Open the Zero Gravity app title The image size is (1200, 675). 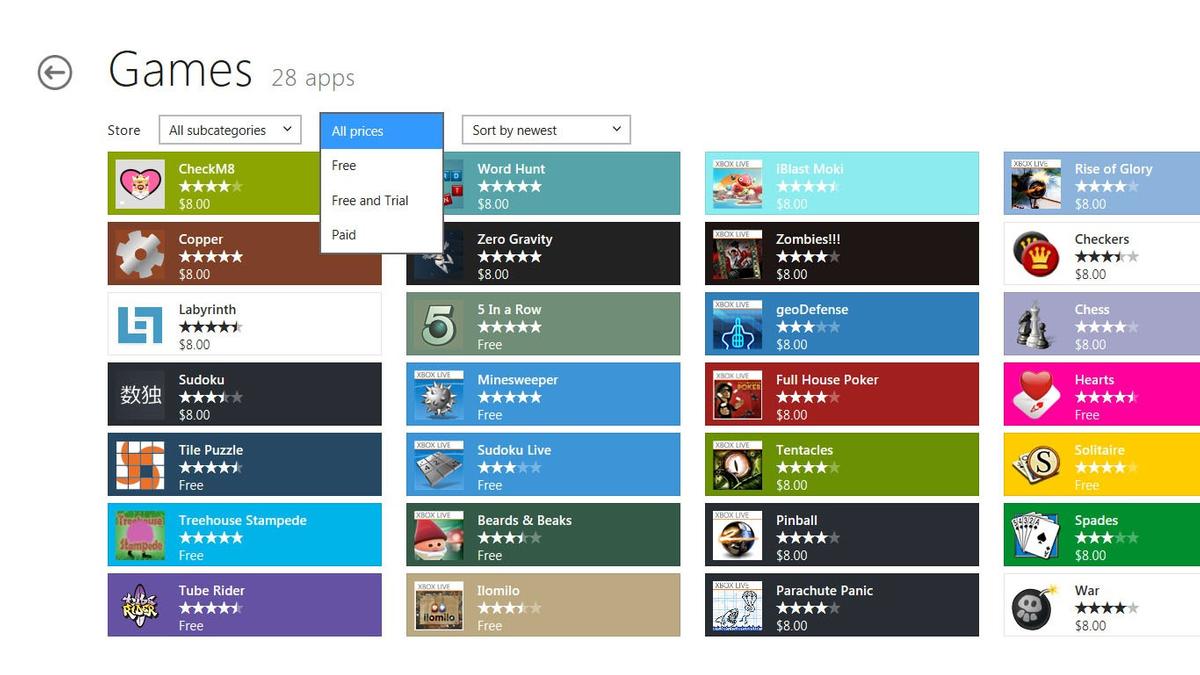[x=515, y=239]
